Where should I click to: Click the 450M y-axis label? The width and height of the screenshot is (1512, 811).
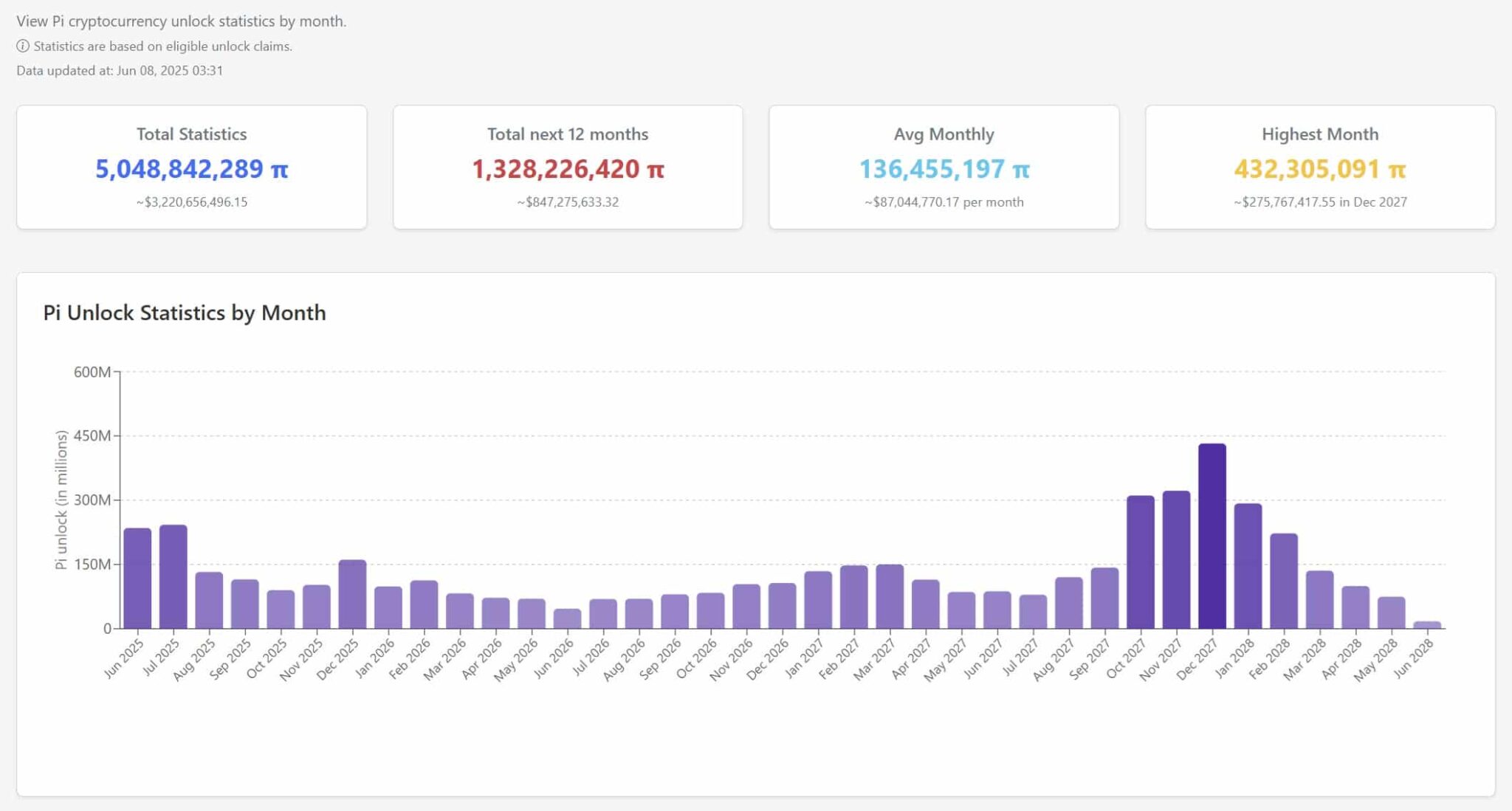pos(92,436)
